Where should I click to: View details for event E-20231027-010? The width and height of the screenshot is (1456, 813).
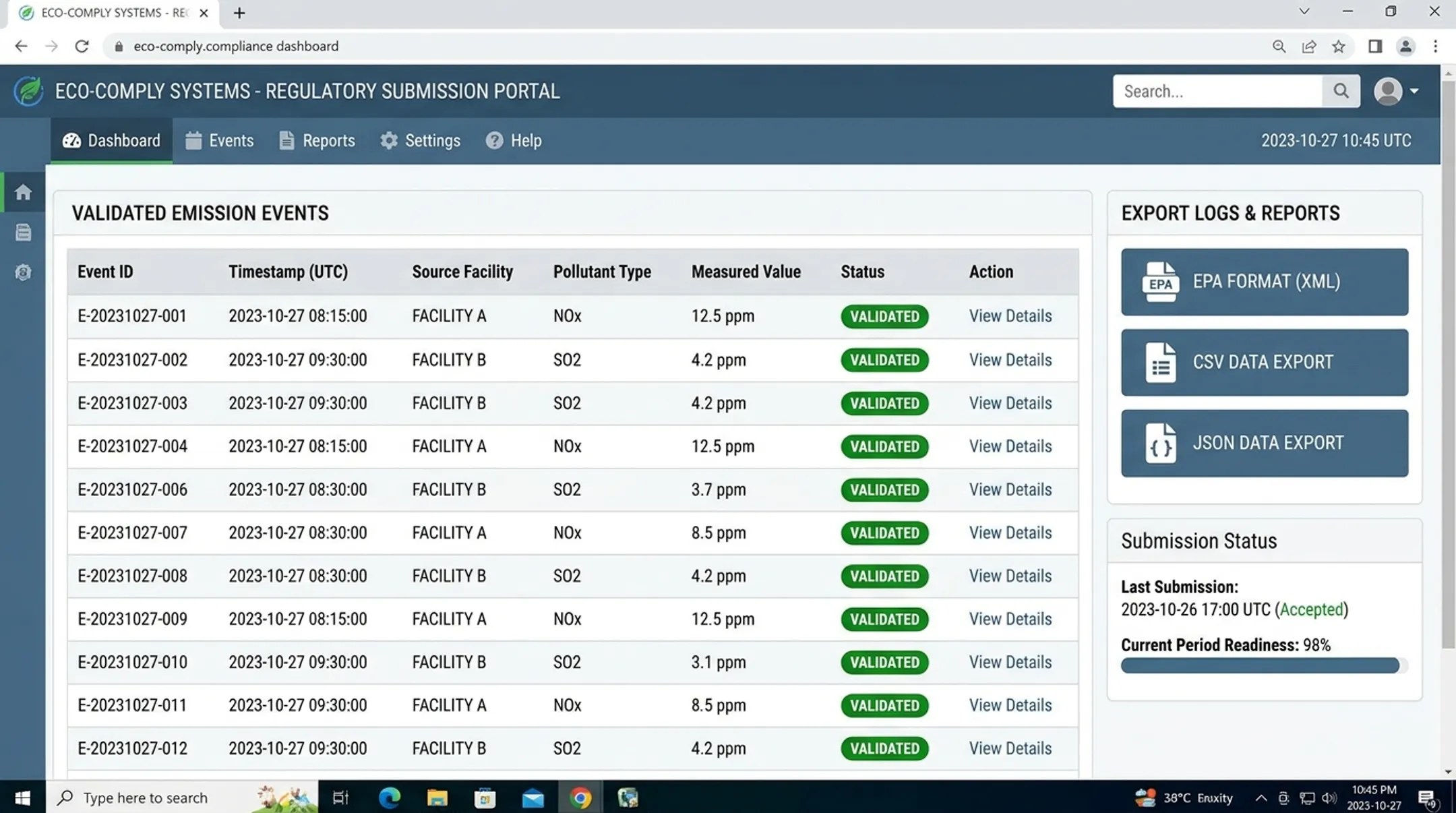pyautogui.click(x=1010, y=662)
